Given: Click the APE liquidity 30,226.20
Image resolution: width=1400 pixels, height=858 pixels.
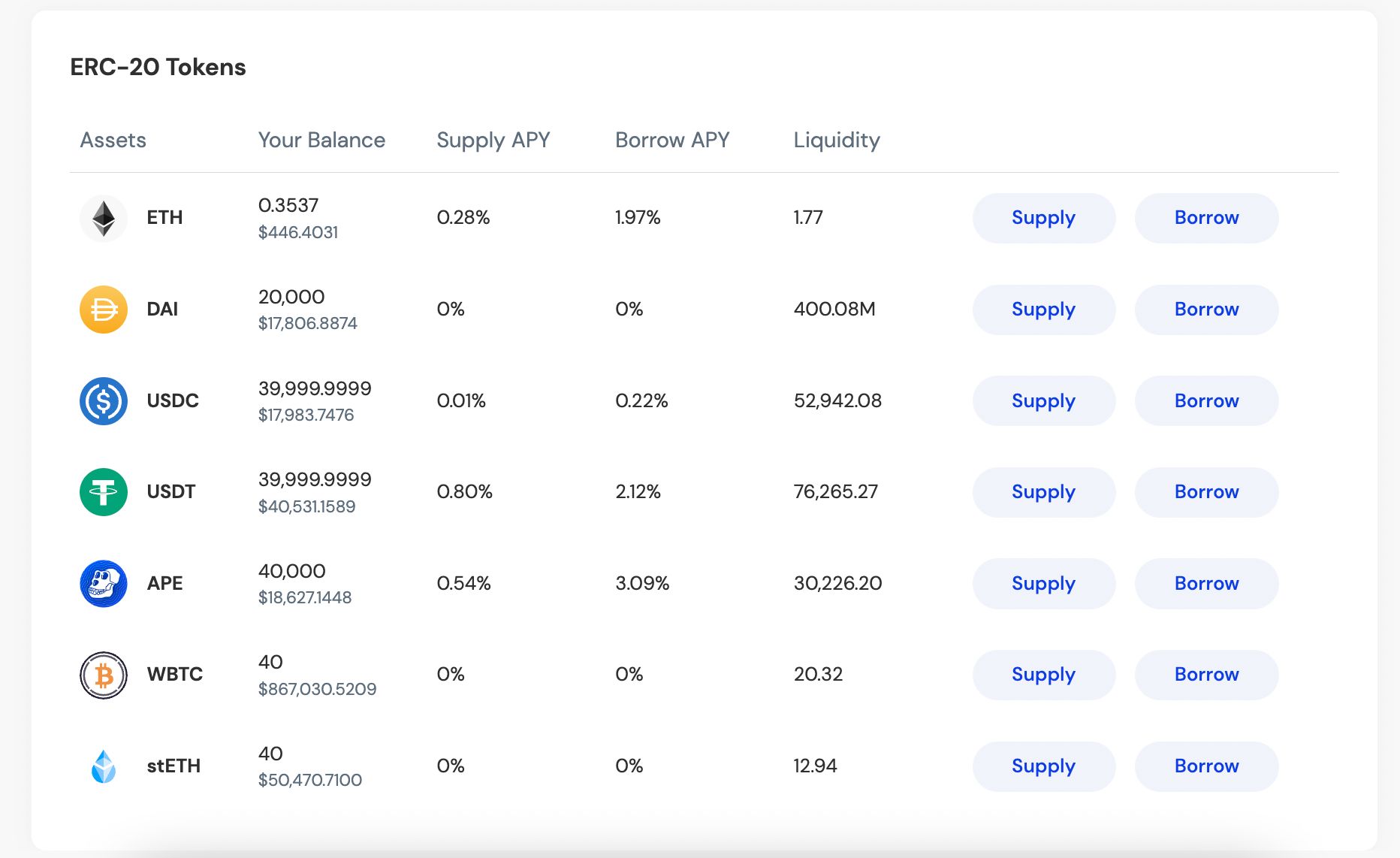Looking at the screenshot, I should click(x=837, y=584).
